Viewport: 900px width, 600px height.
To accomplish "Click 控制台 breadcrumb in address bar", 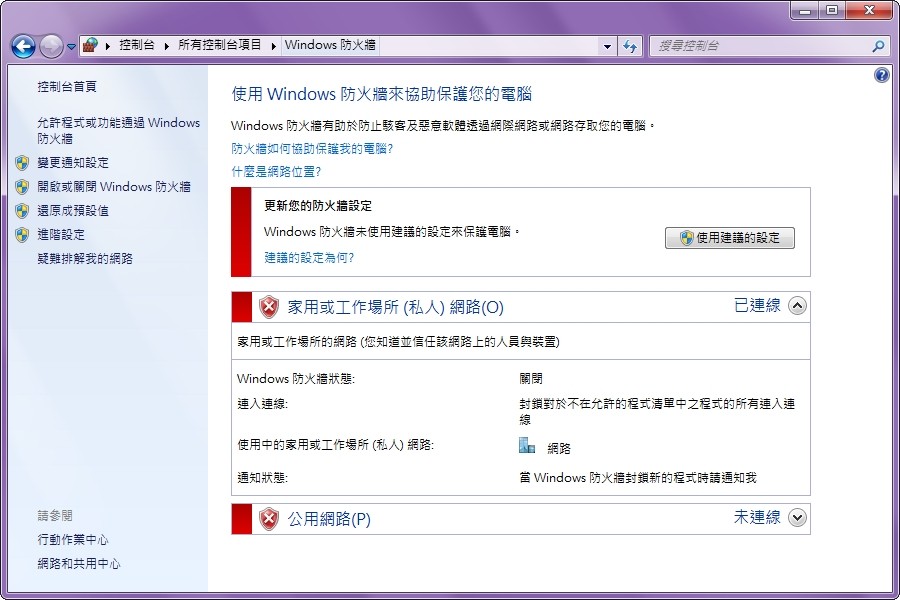I will (x=137, y=45).
